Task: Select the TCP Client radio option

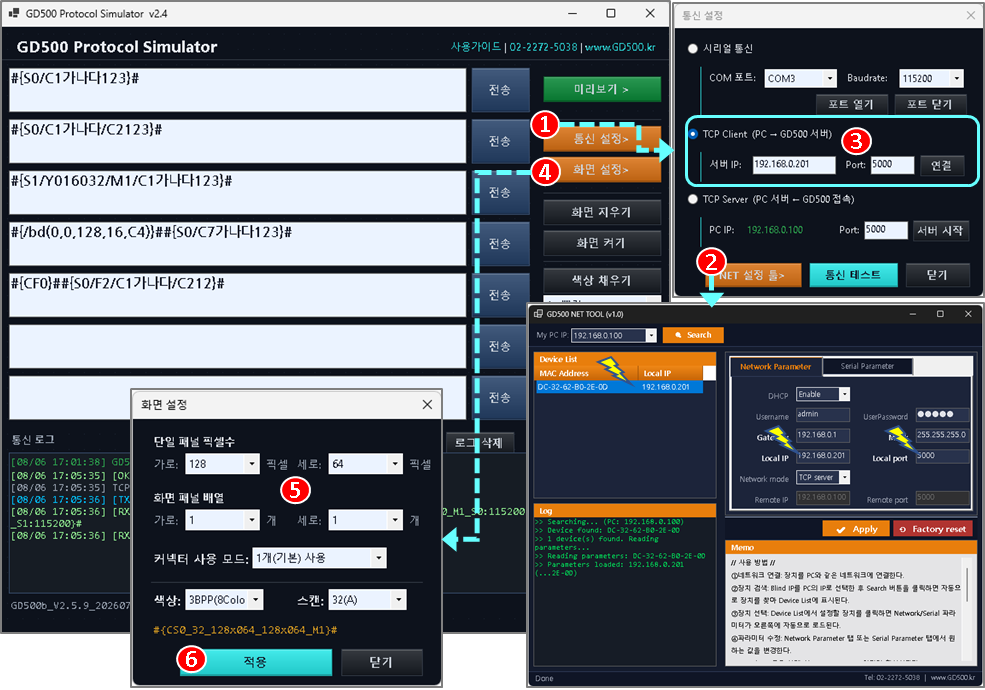Action: 693,134
